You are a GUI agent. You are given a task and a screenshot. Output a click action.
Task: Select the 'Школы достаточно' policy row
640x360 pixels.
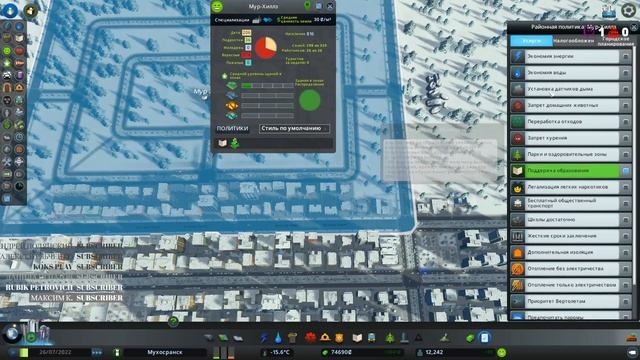coord(571,220)
